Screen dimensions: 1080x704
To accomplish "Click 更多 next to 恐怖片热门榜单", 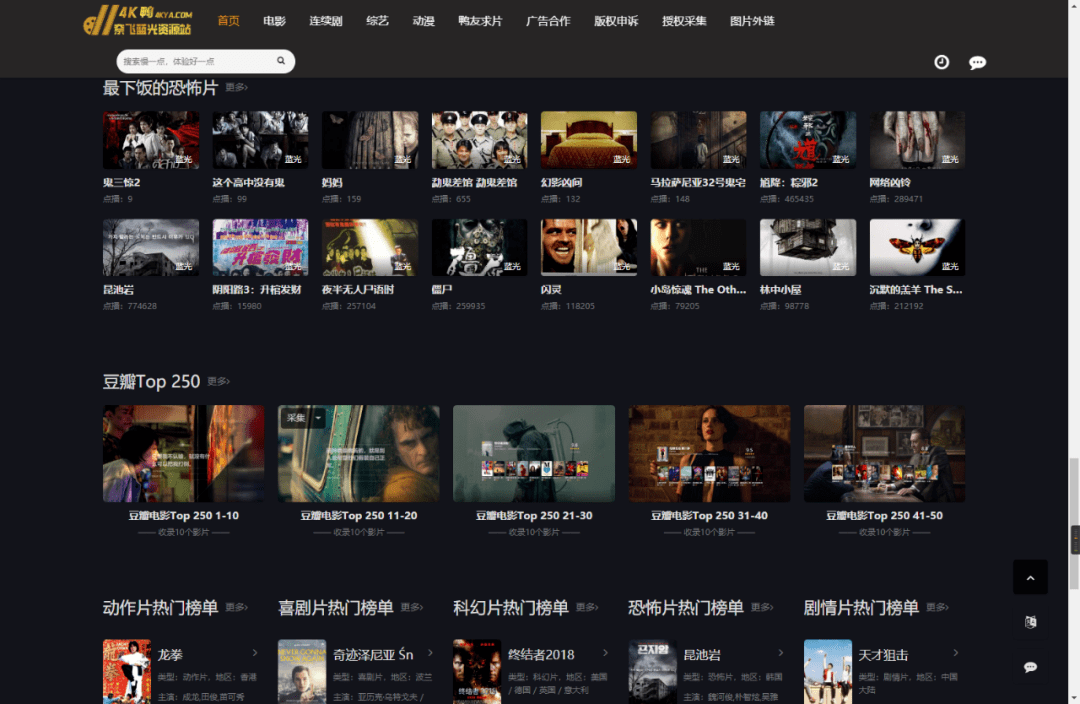I will pos(762,607).
